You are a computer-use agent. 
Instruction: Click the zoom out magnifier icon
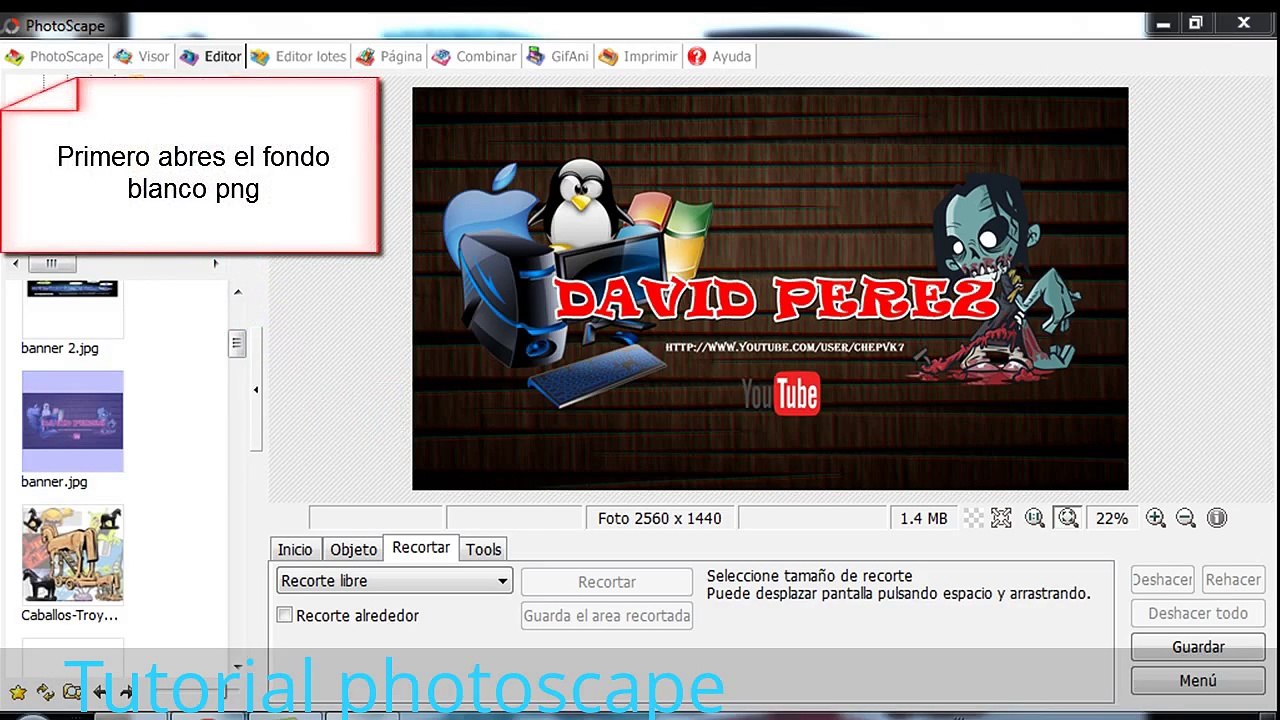pyautogui.click(x=1186, y=518)
